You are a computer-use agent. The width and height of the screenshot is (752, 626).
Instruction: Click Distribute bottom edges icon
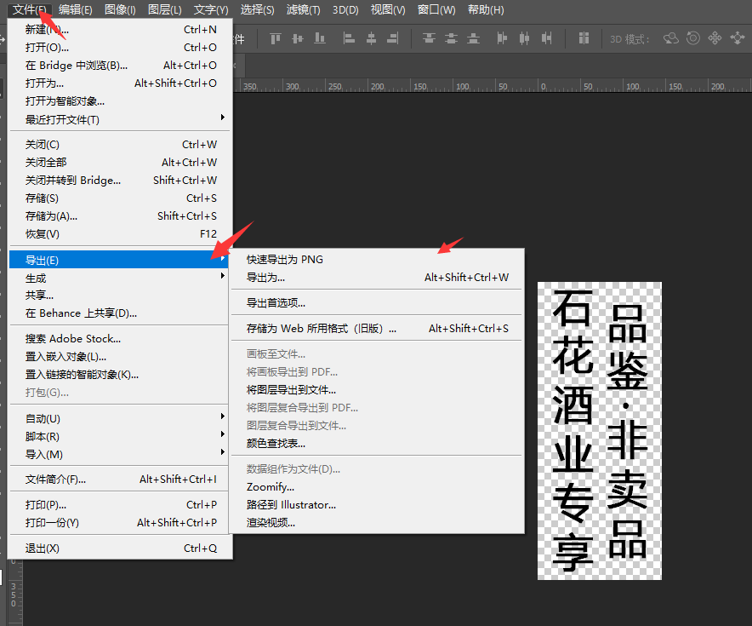click(x=473, y=38)
